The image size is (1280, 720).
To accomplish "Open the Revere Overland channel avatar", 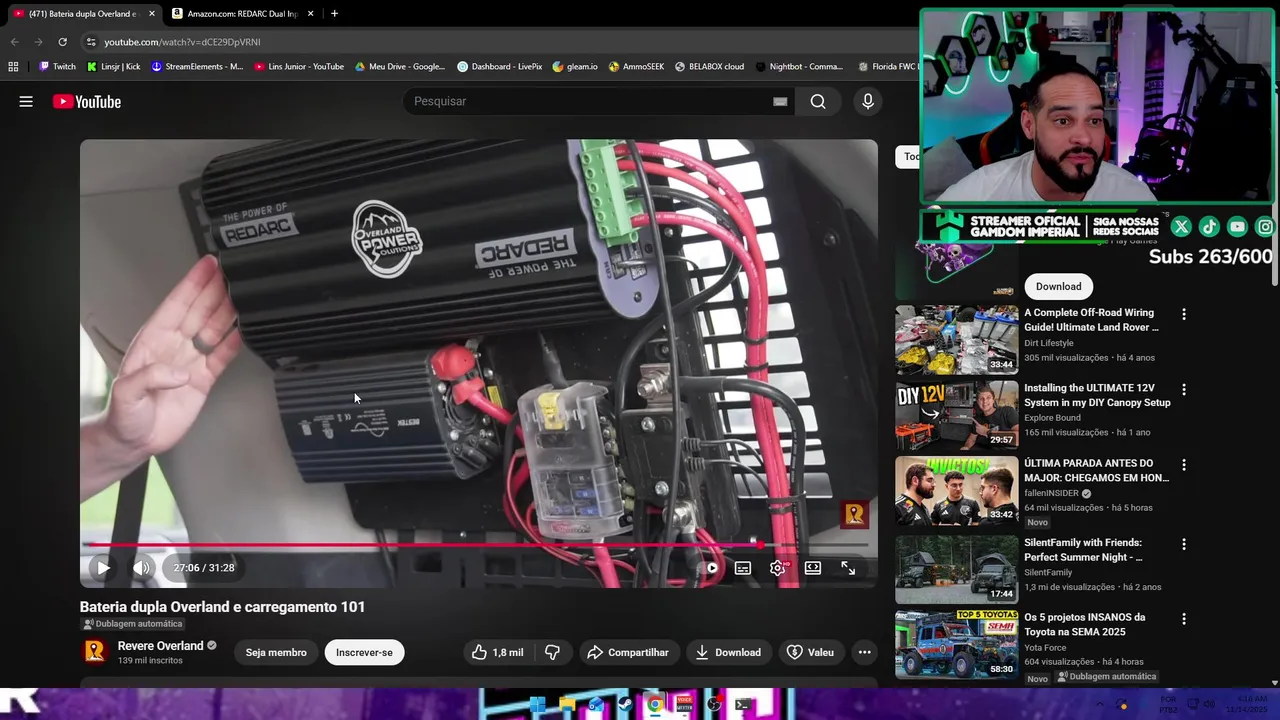I will pos(94,652).
